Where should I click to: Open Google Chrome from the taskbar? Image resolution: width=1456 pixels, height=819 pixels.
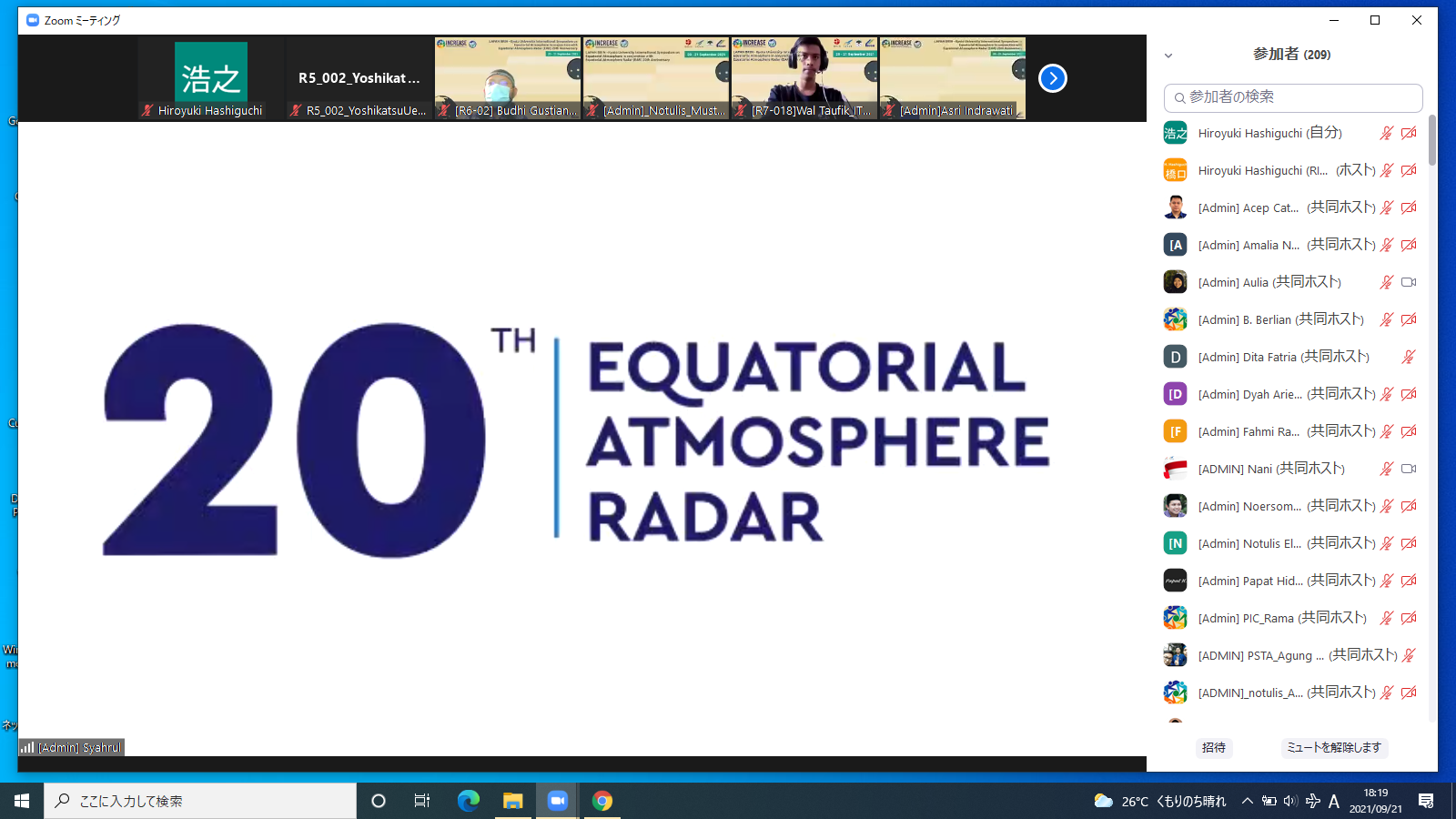click(x=602, y=801)
